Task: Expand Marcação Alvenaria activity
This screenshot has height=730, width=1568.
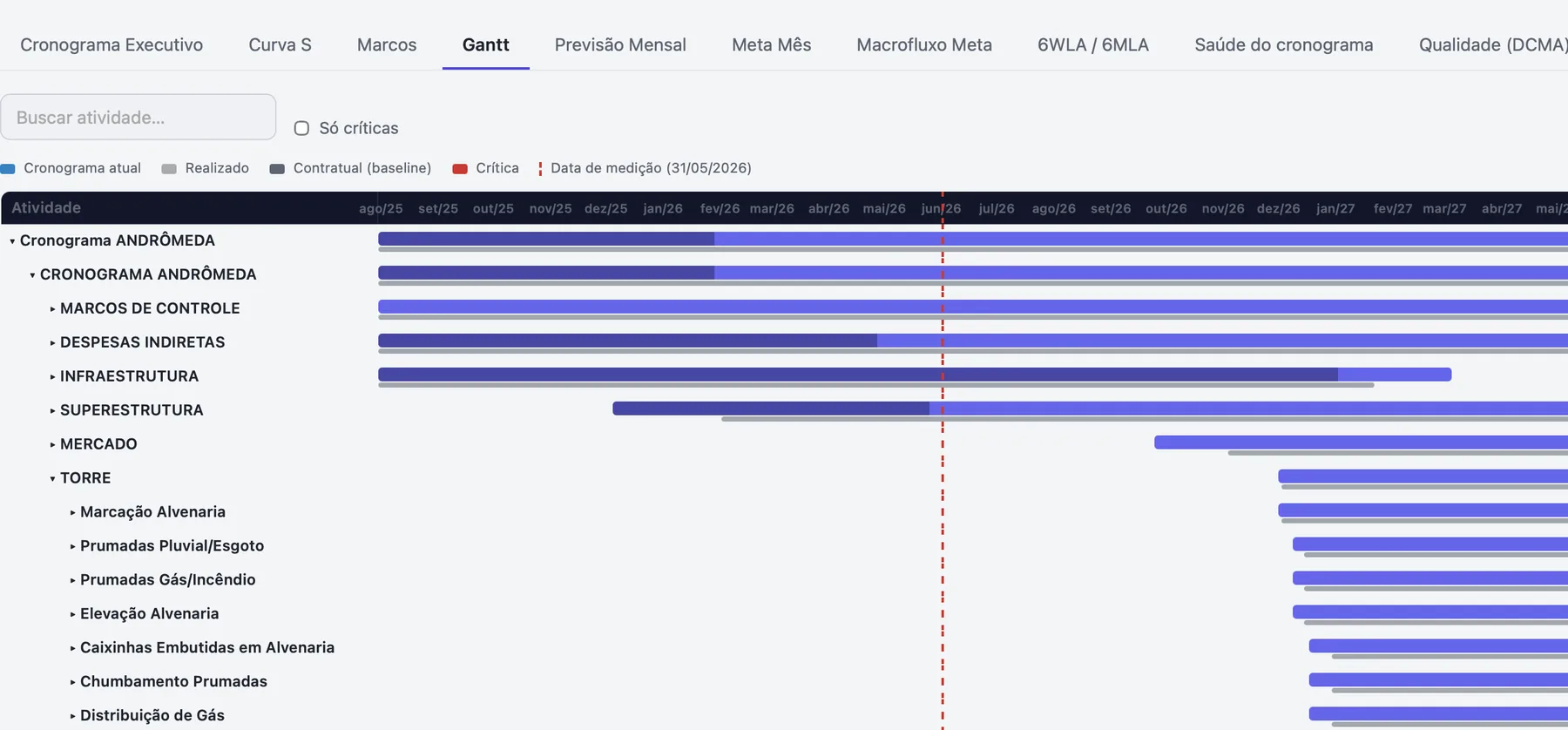Action: click(72, 512)
